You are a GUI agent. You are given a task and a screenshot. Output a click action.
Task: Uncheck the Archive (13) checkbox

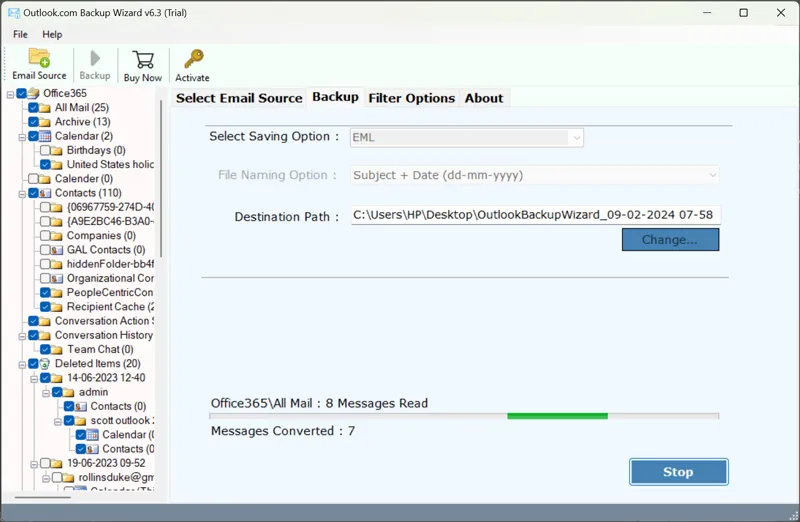(33, 122)
